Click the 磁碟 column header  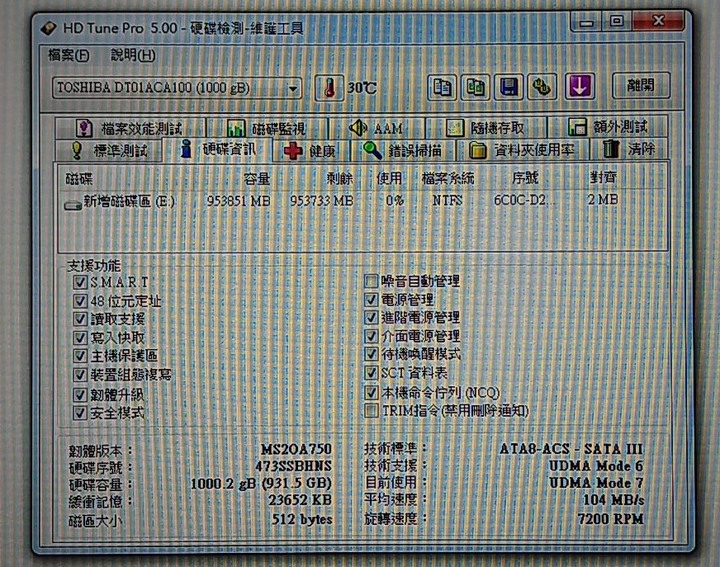79,179
